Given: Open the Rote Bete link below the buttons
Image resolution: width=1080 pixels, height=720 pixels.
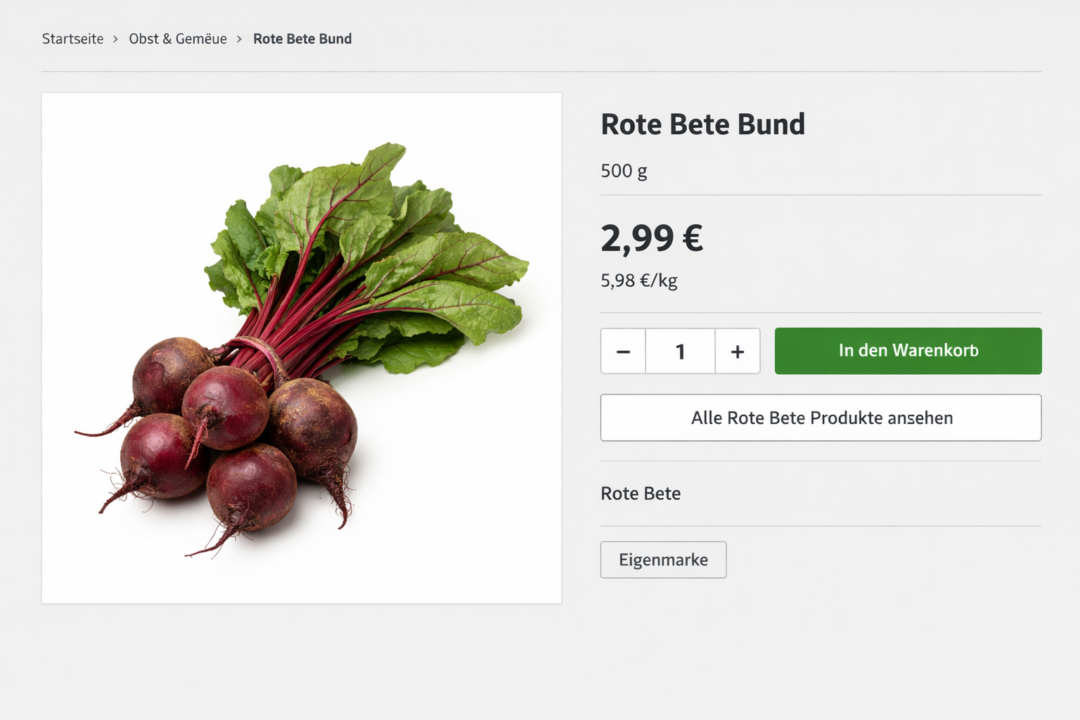Looking at the screenshot, I should (641, 493).
